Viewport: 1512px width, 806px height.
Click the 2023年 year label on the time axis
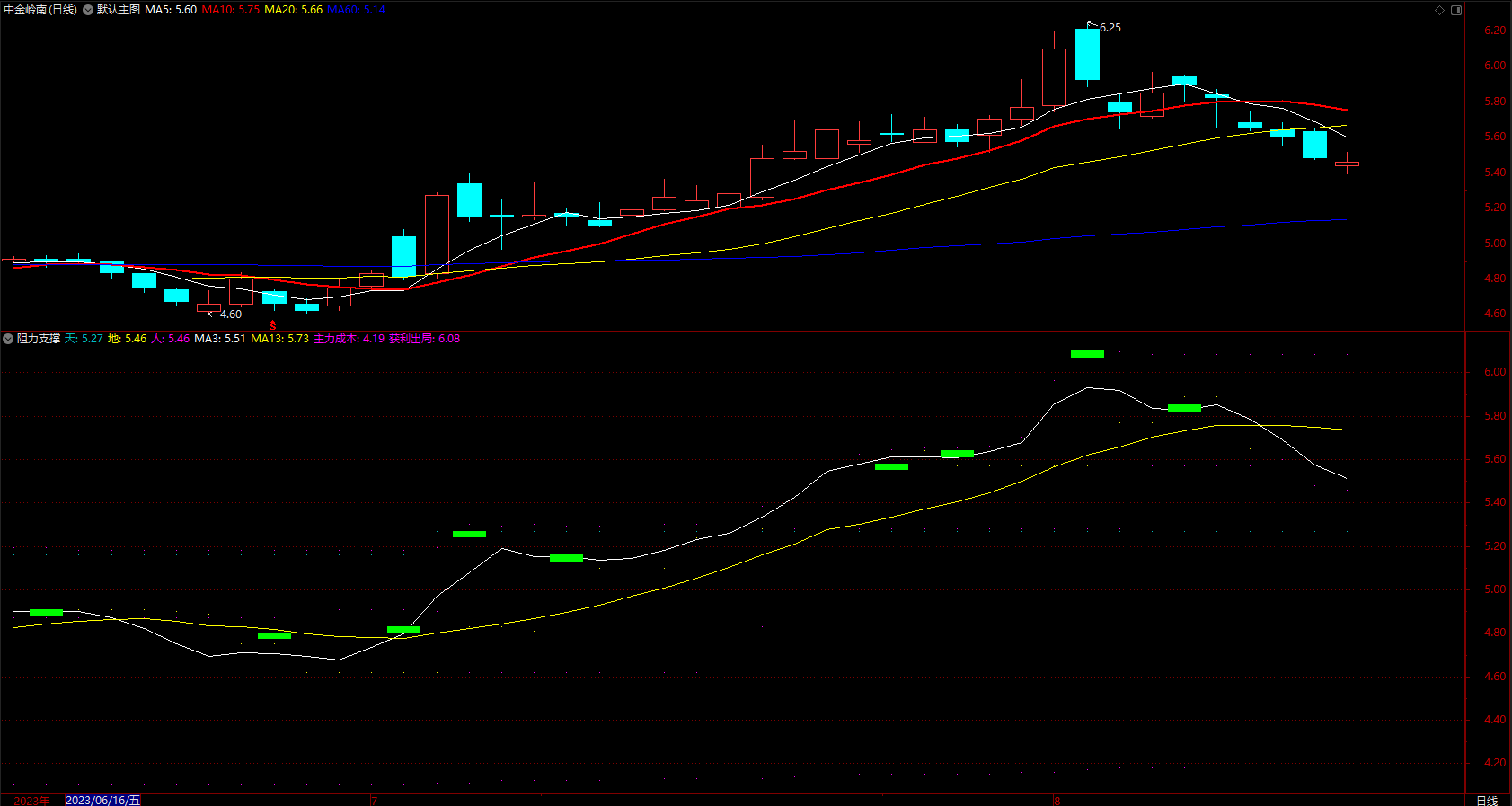[x=31, y=801]
